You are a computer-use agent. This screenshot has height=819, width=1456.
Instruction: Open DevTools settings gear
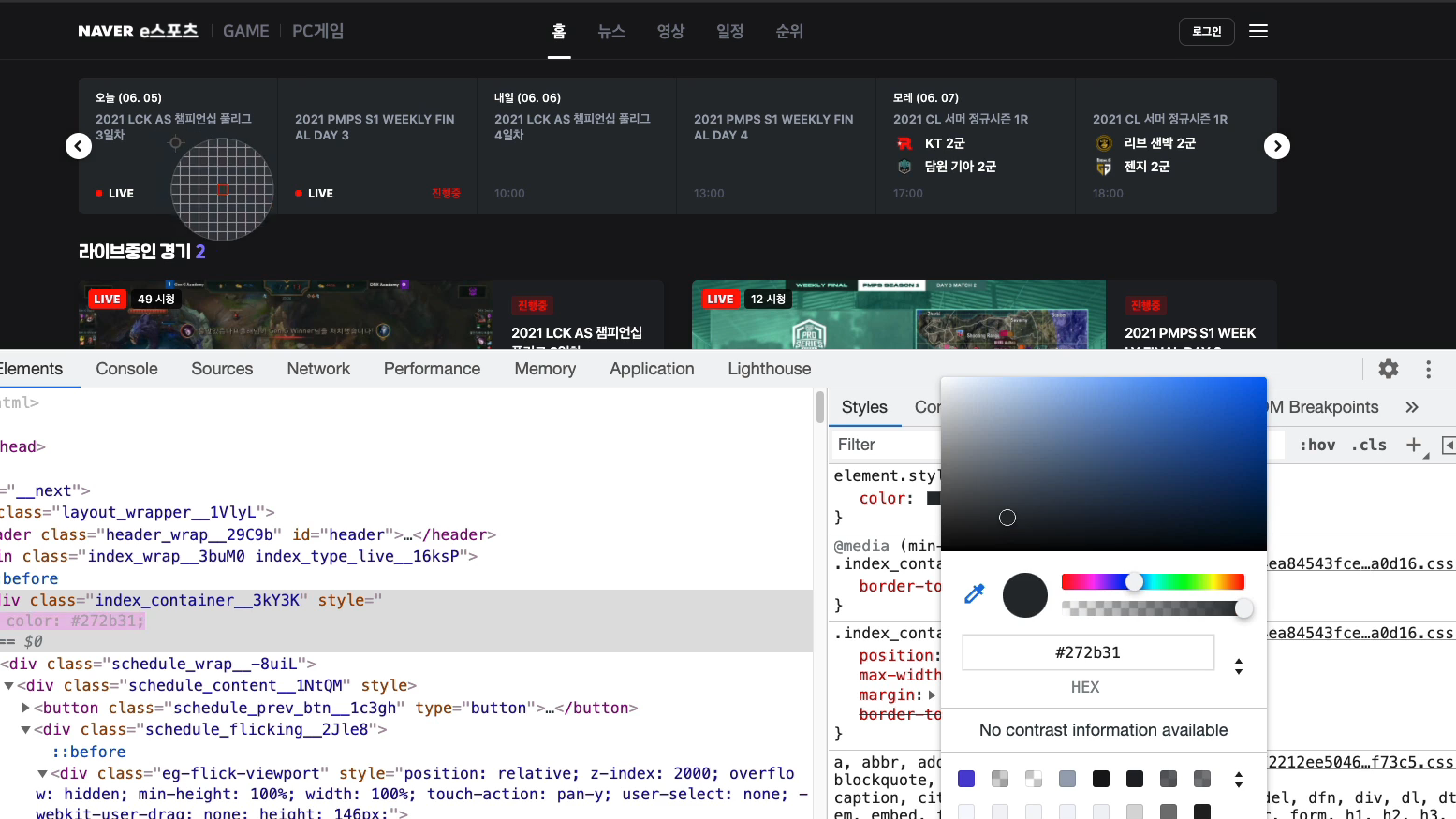(x=1389, y=369)
